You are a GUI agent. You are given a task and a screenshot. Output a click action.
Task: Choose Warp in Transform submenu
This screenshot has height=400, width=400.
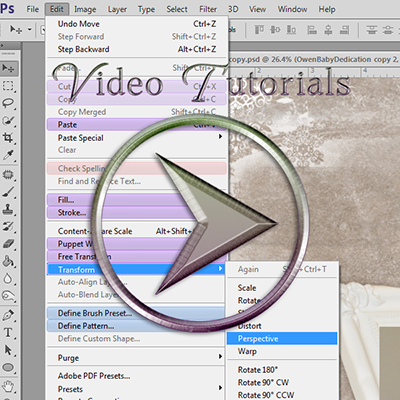(282, 351)
